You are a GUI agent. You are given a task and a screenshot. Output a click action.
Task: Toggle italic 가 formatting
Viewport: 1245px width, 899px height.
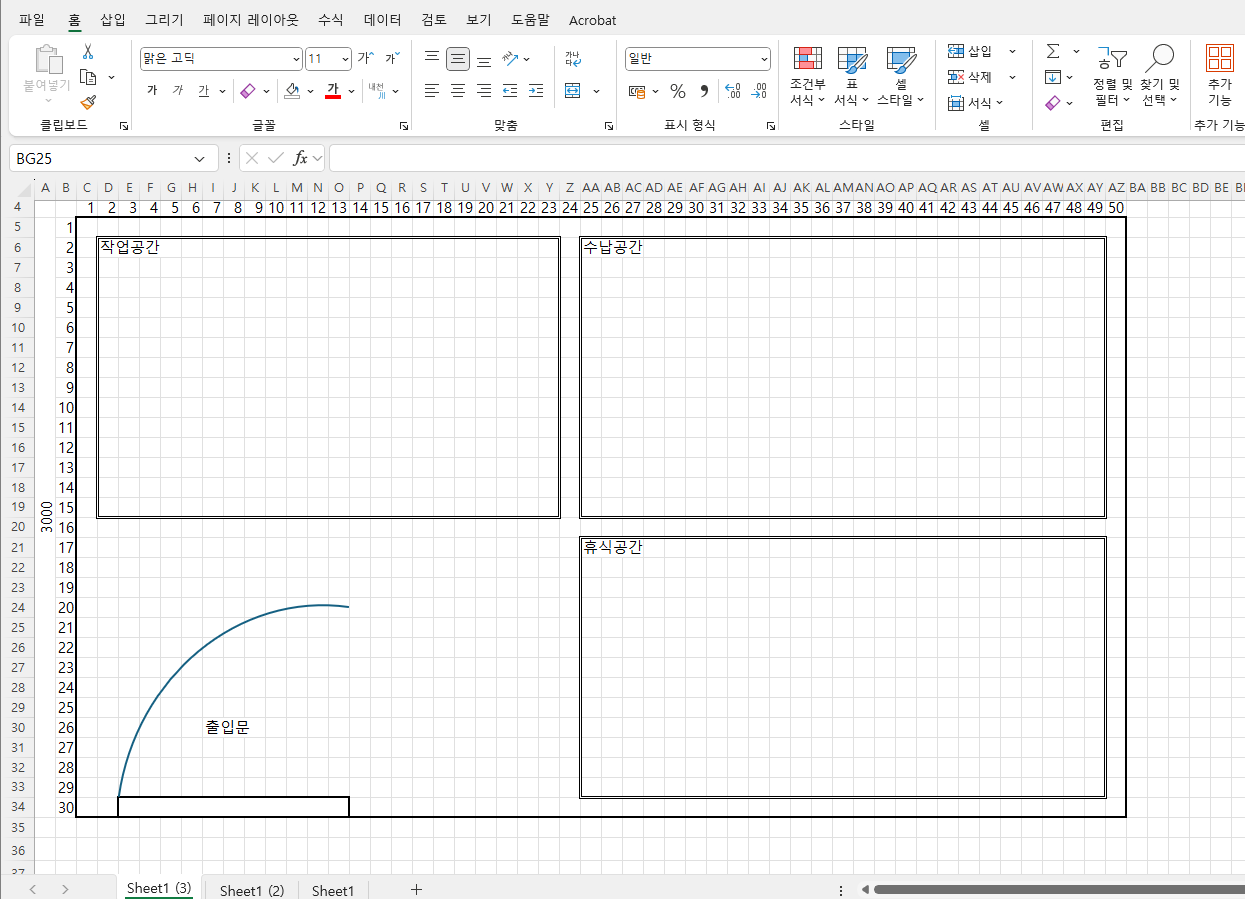(x=178, y=91)
